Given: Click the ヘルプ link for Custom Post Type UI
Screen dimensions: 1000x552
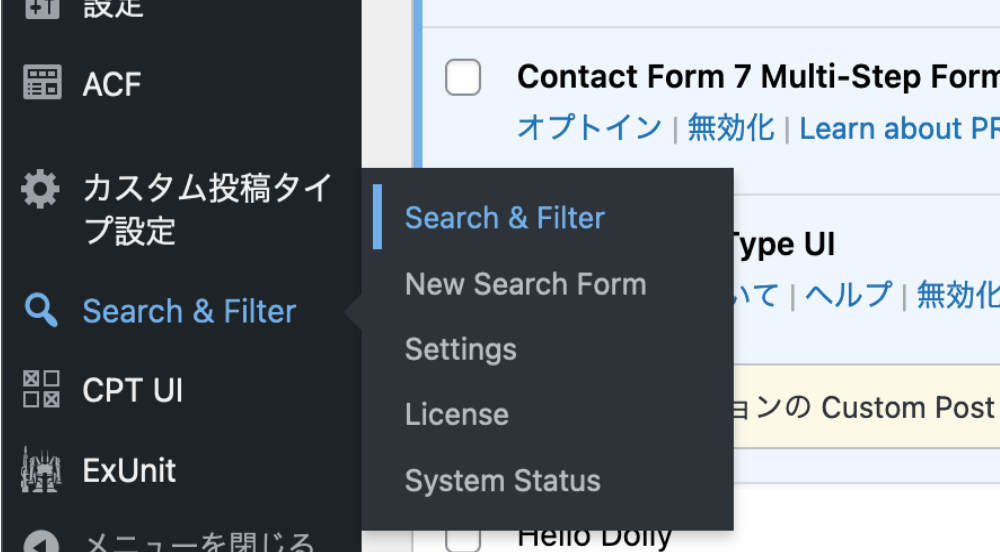Looking at the screenshot, I should [x=848, y=295].
